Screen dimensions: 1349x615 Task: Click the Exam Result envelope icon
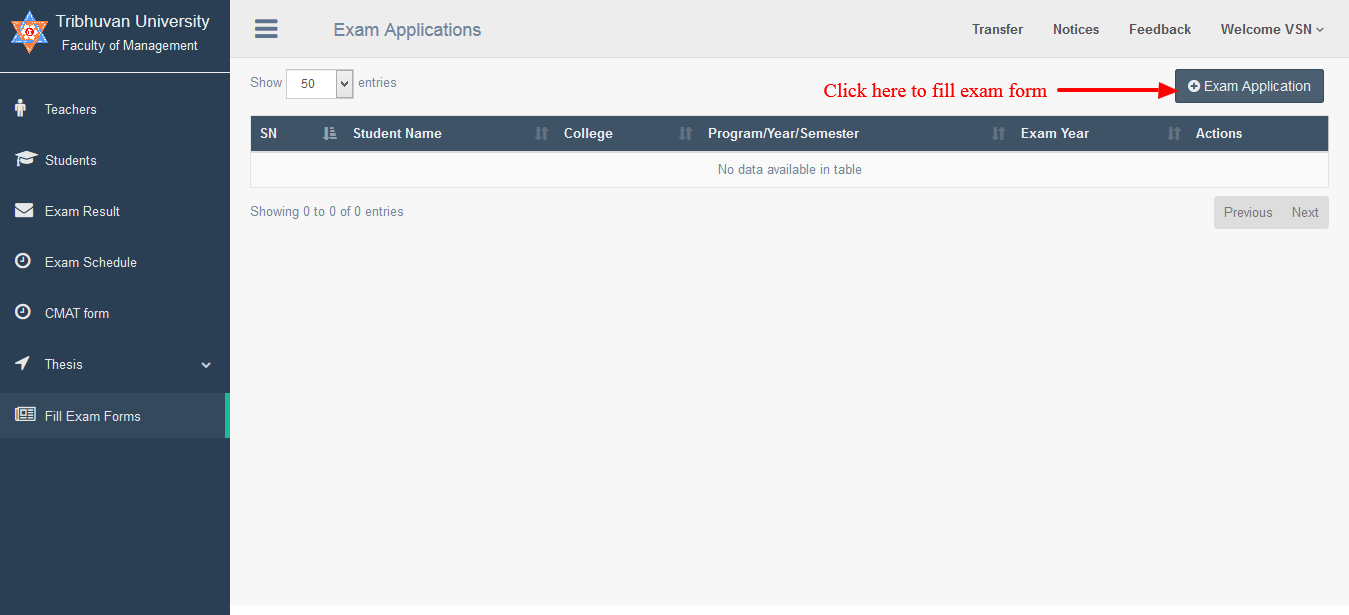coord(24,210)
